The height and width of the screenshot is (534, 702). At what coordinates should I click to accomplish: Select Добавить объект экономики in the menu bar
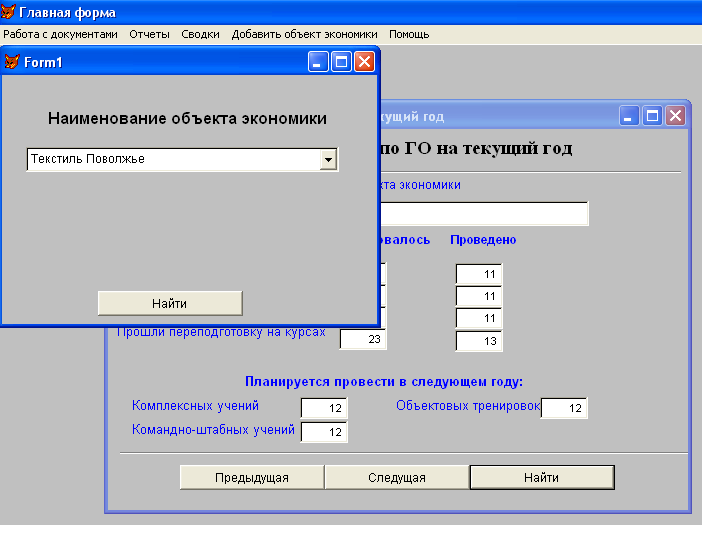[304, 34]
